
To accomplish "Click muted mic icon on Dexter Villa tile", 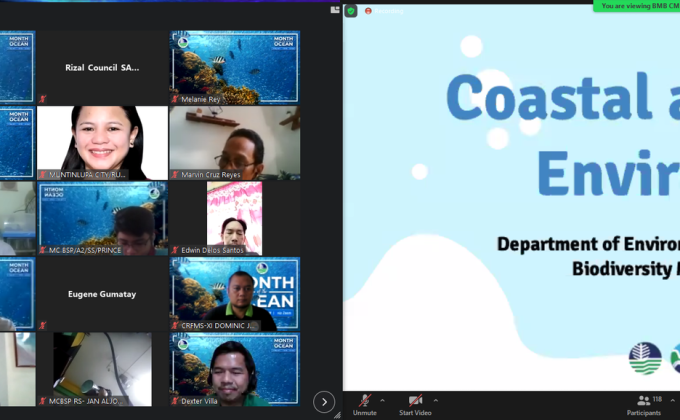I will point(175,401).
